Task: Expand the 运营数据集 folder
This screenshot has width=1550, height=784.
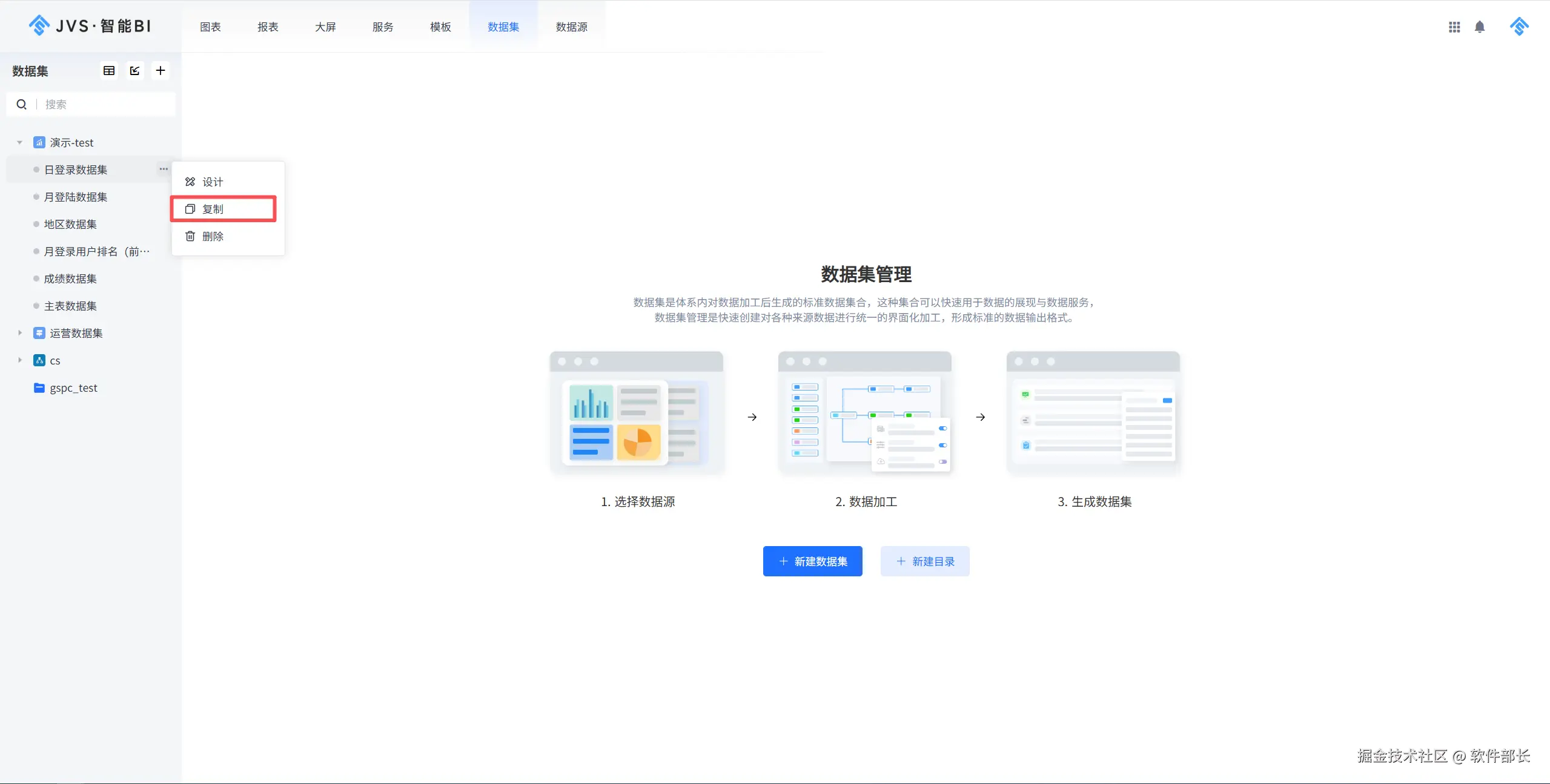Action: point(19,333)
